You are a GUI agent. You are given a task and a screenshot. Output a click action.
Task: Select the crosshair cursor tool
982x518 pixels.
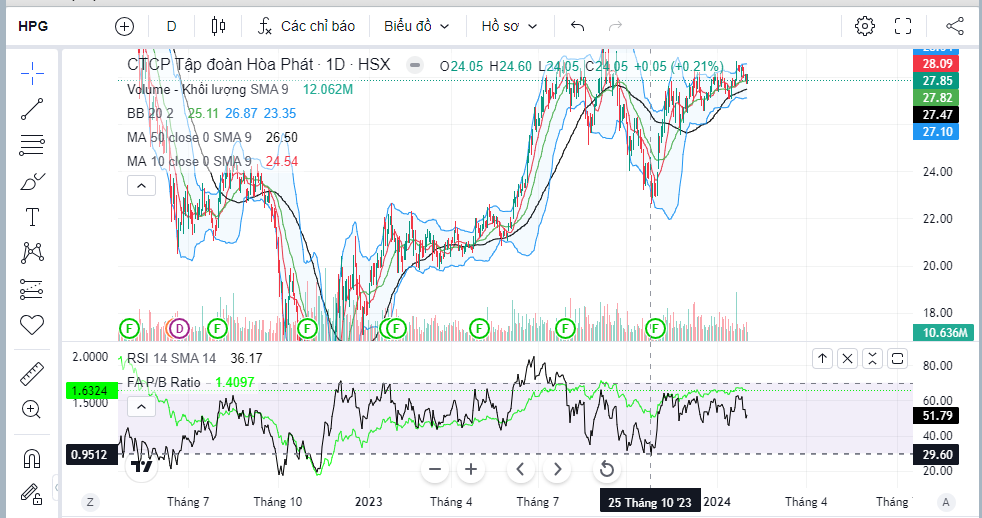[x=32, y=73]
